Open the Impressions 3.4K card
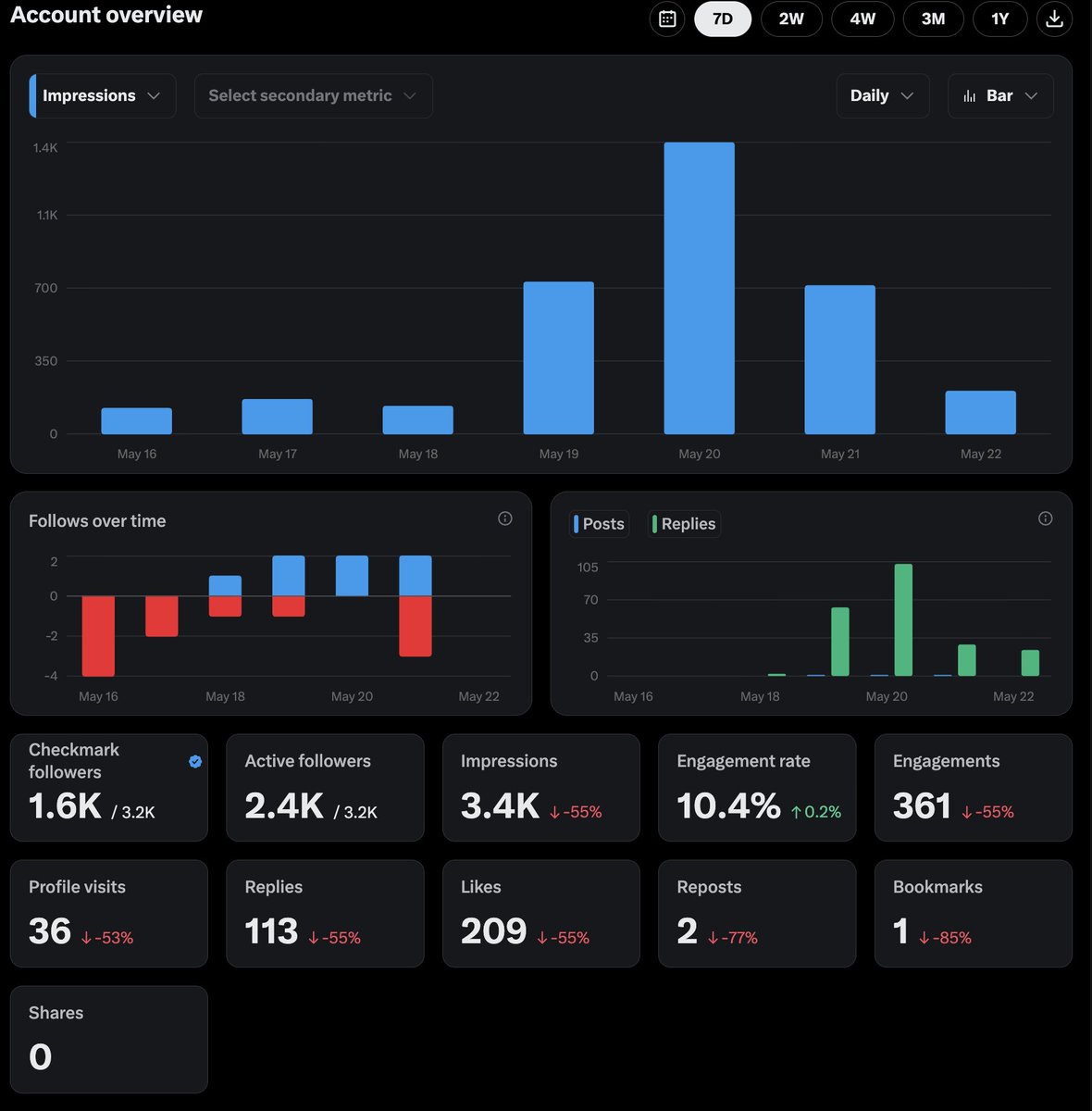The height and width of the screenshot is (1111, 1092). click(x=541, y=788)
